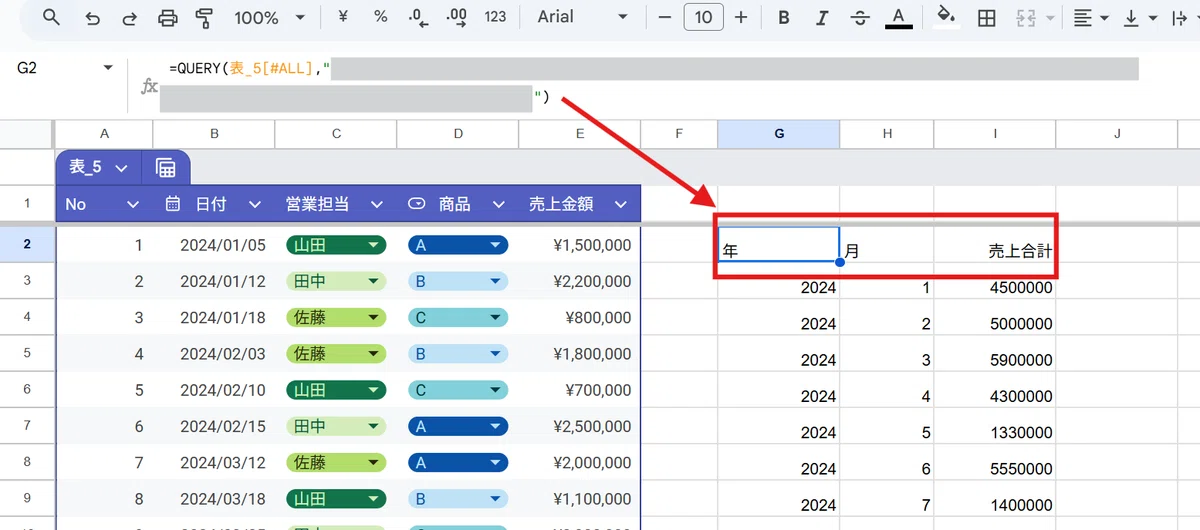Open the 営業担当 column header dropdown
The image size is (1200, 530).
pyautogui.click(x=377, y=204)
